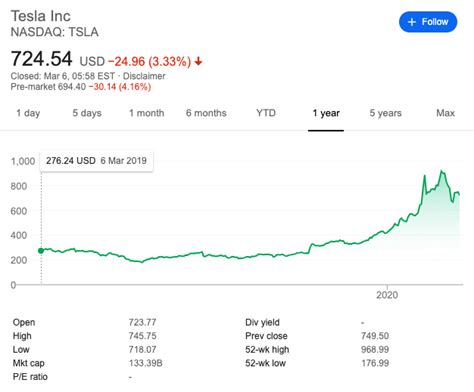Viewport: 474px width, 392px height.
Task: Switch to 5 years range
Action: 386,113
